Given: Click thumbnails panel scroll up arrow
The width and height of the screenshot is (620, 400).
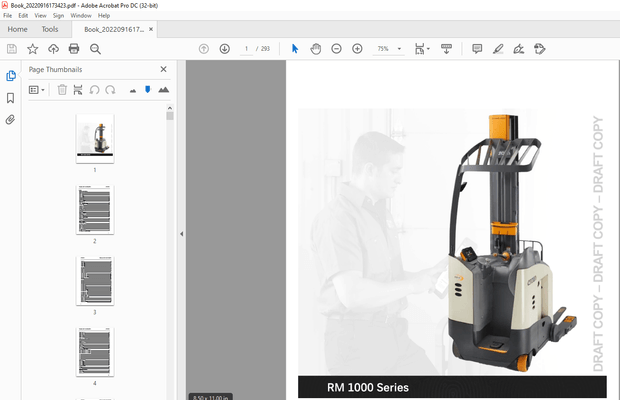Looking at the screenshot, I should [170, 108].
